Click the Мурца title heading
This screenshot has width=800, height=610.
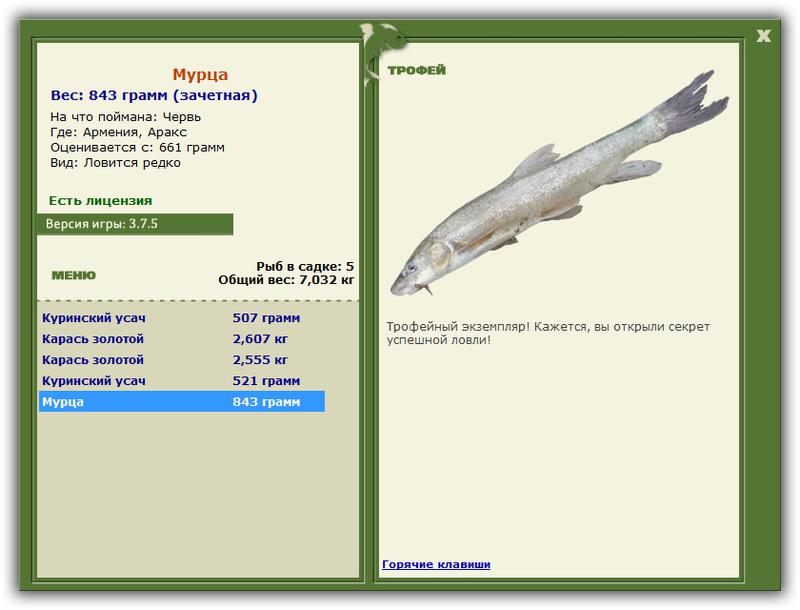coord(200,74)
